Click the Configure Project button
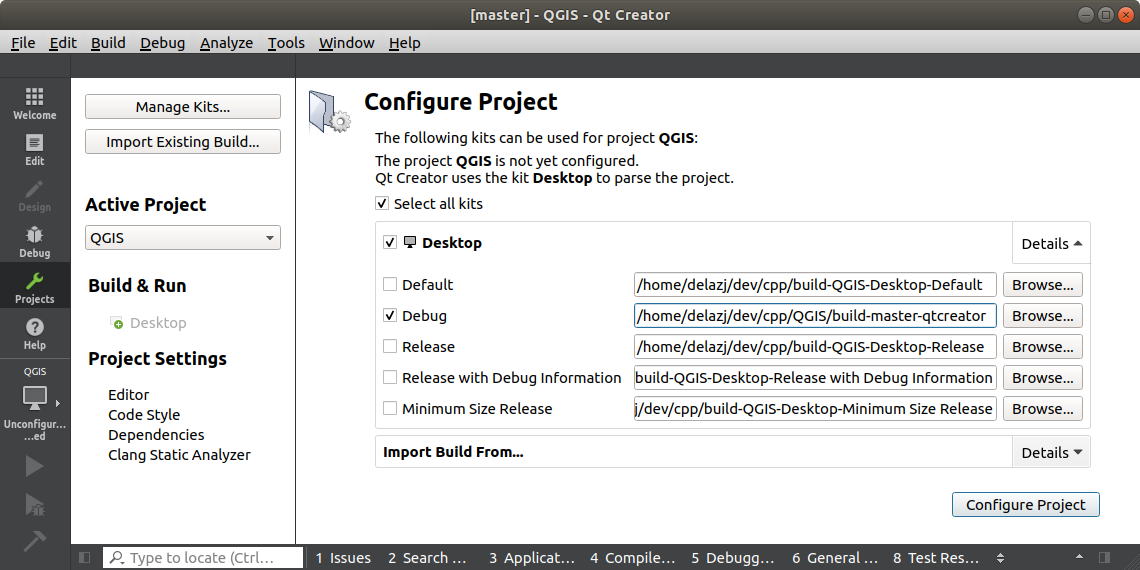This screenshot has width=1140, height=570. 1025,505
